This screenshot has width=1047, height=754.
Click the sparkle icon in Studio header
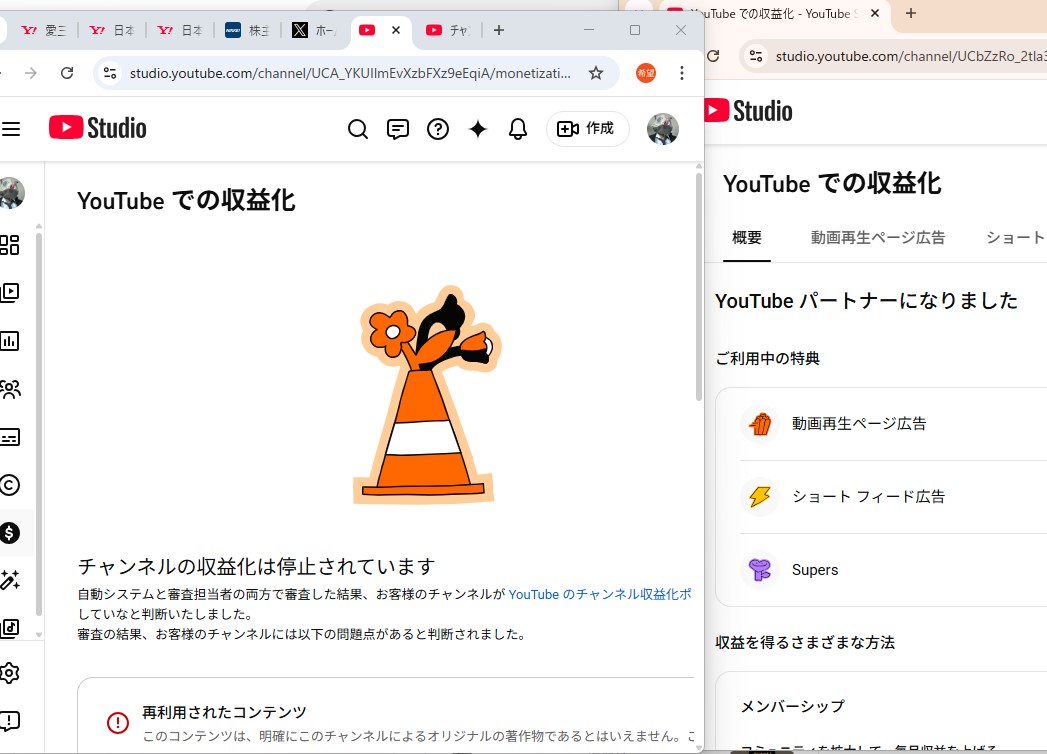pyautogui.click(x=478, y=129)
